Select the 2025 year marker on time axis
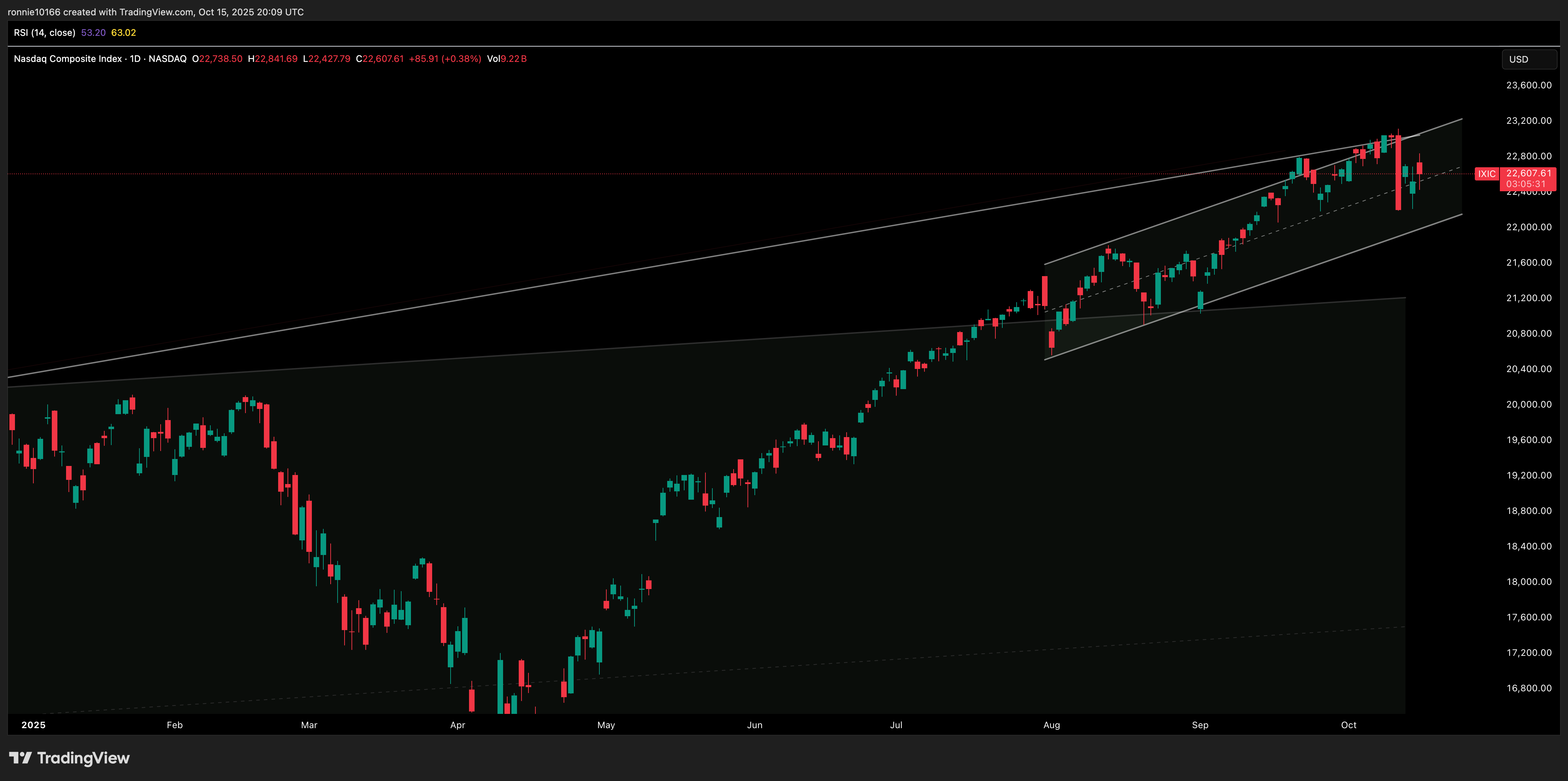The image size is (1568, 781). [x=33, y=725]
